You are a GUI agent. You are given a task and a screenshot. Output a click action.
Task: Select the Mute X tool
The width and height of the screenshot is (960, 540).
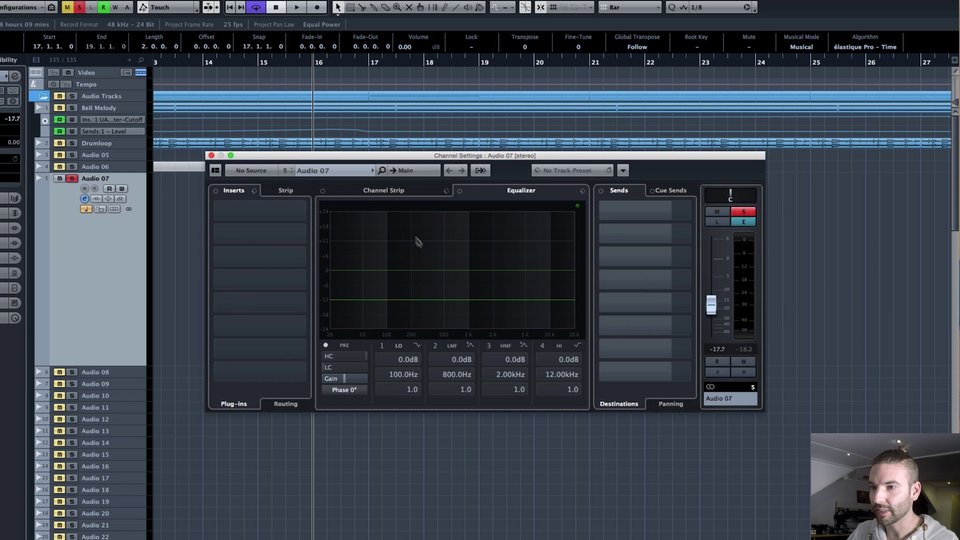(409, 7)
